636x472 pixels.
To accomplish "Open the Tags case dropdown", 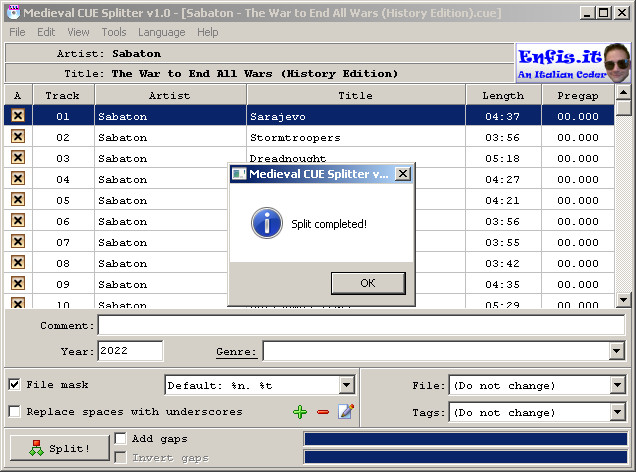I will coord(617,412).
